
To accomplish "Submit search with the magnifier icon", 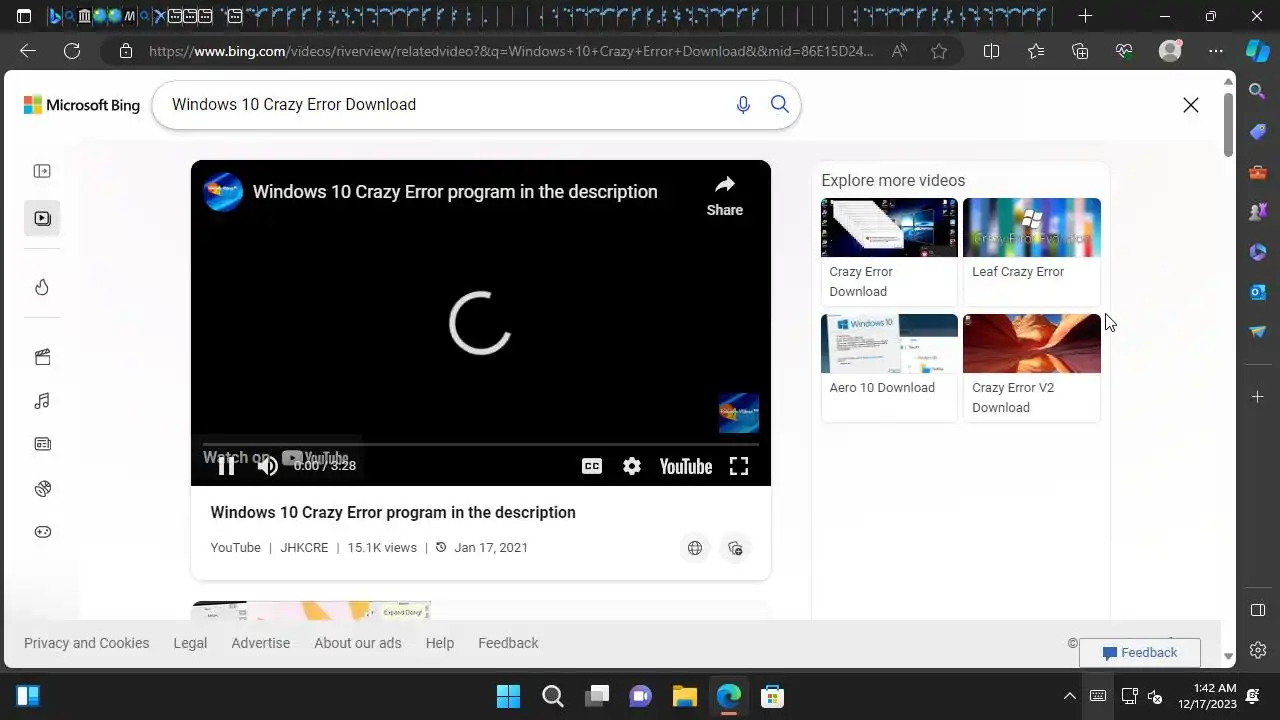I will point(780,105).
